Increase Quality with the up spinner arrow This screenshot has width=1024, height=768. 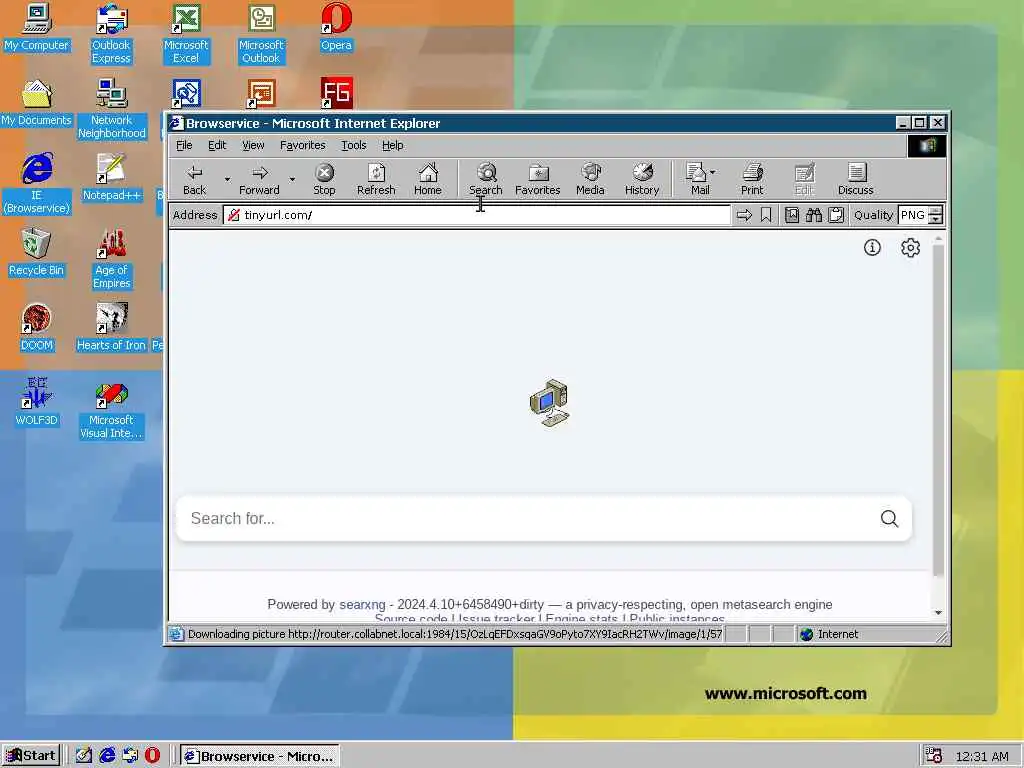935,210
